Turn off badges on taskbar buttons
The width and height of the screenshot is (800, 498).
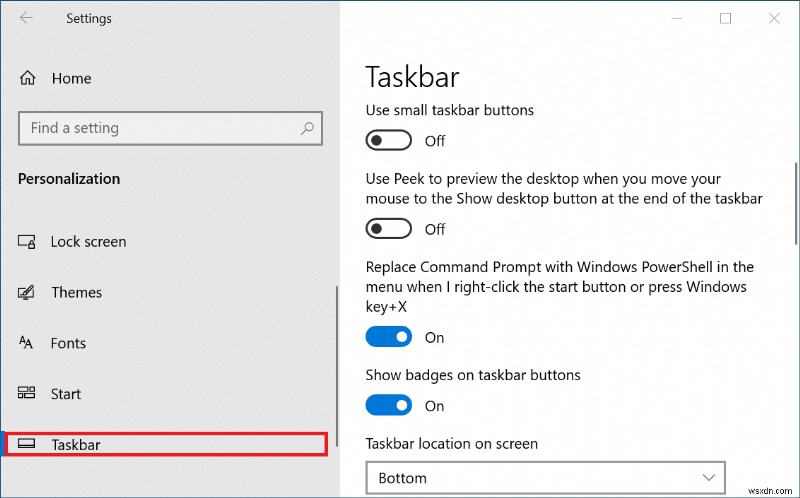click(389, 406)
